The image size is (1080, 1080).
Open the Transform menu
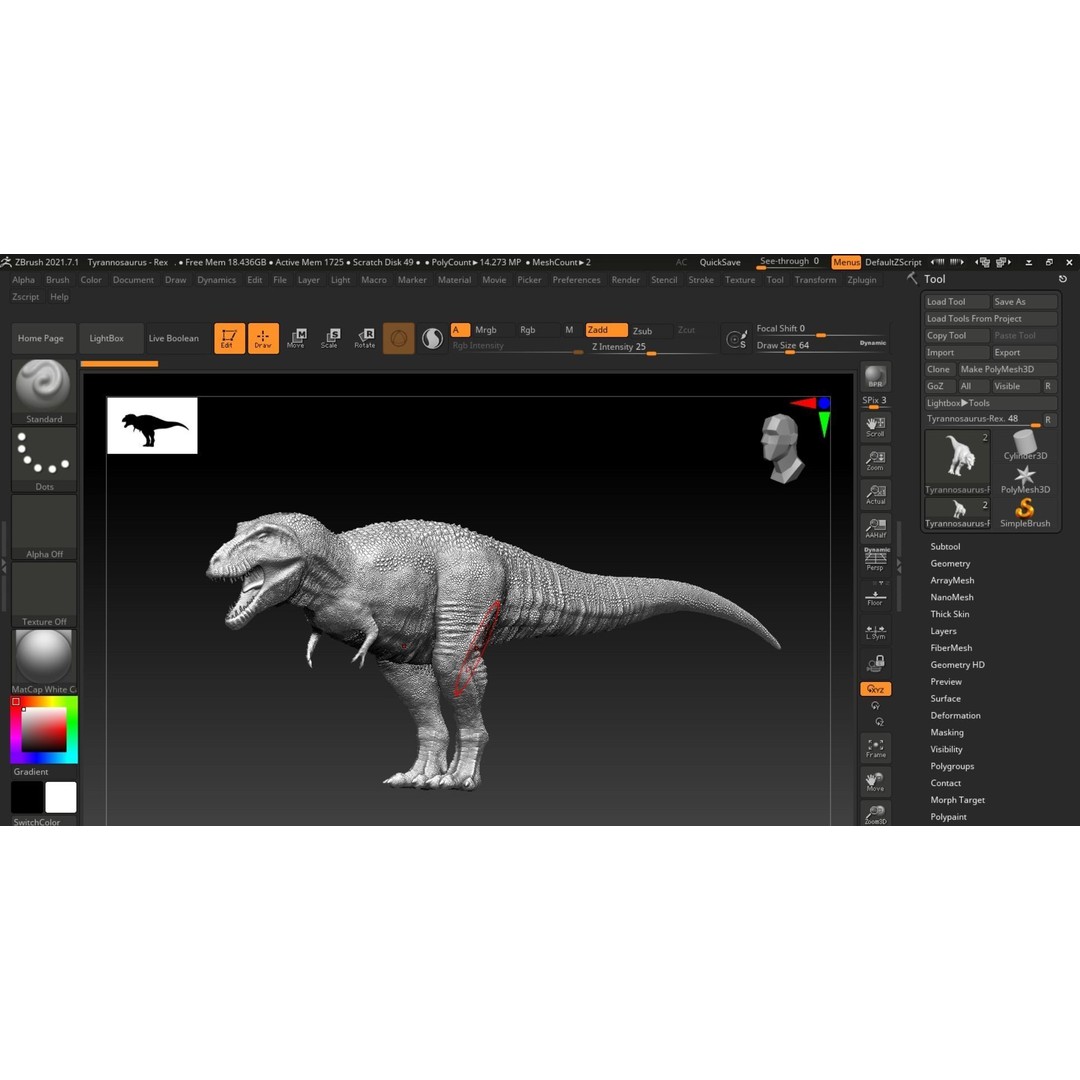816,280
